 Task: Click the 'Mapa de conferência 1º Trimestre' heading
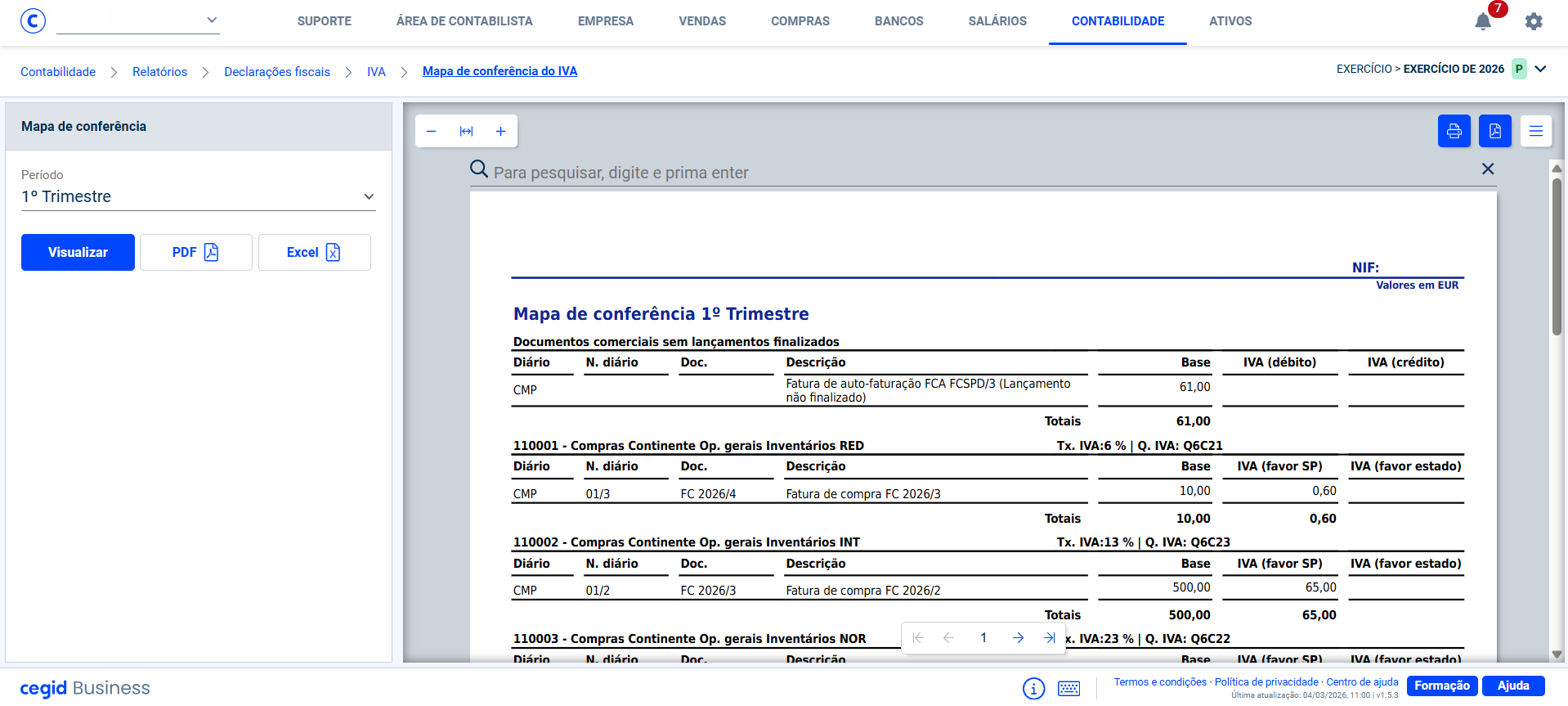point(661,313)
